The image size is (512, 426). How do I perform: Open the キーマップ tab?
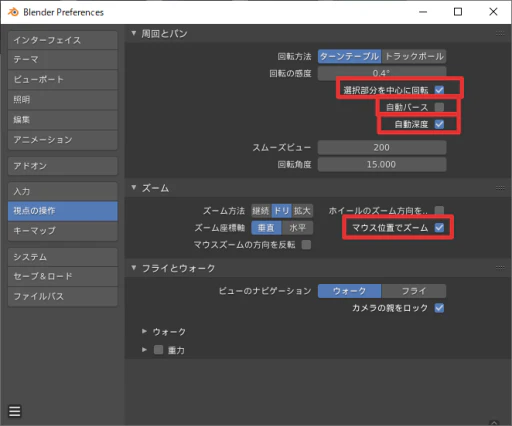coord(63,230)
